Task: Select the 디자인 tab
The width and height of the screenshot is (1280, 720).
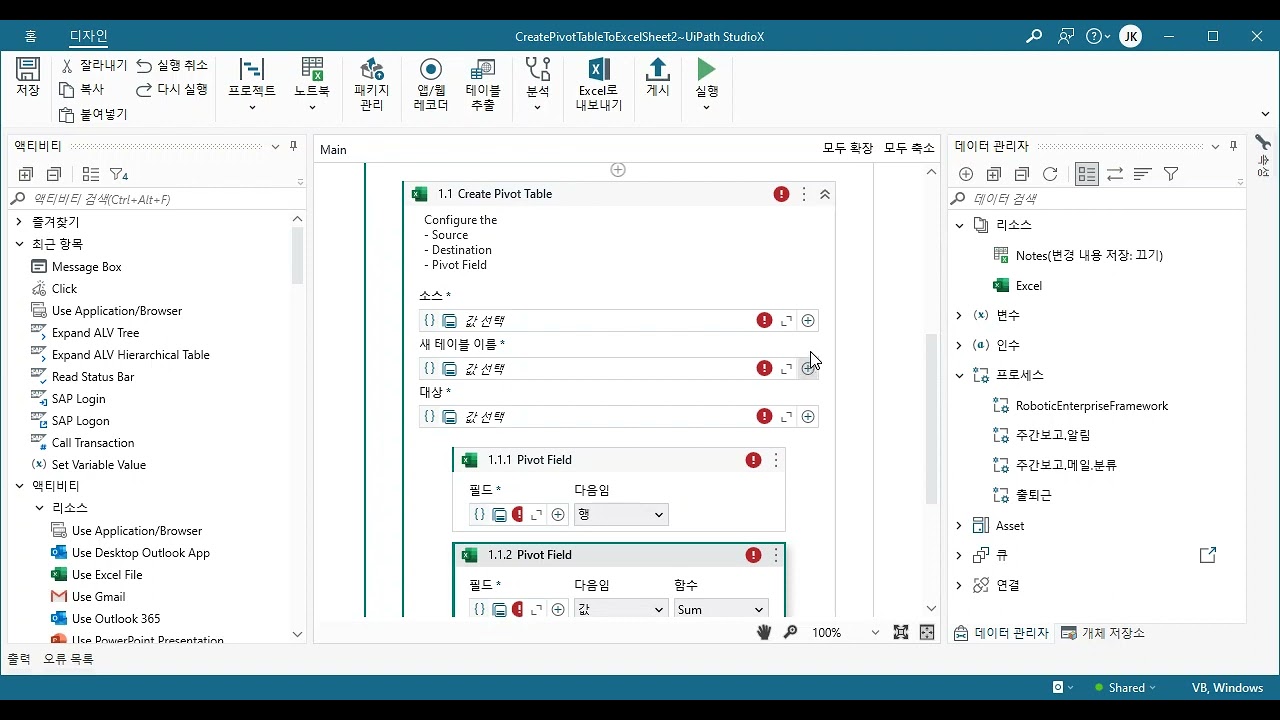Action: tap(88, 36)
